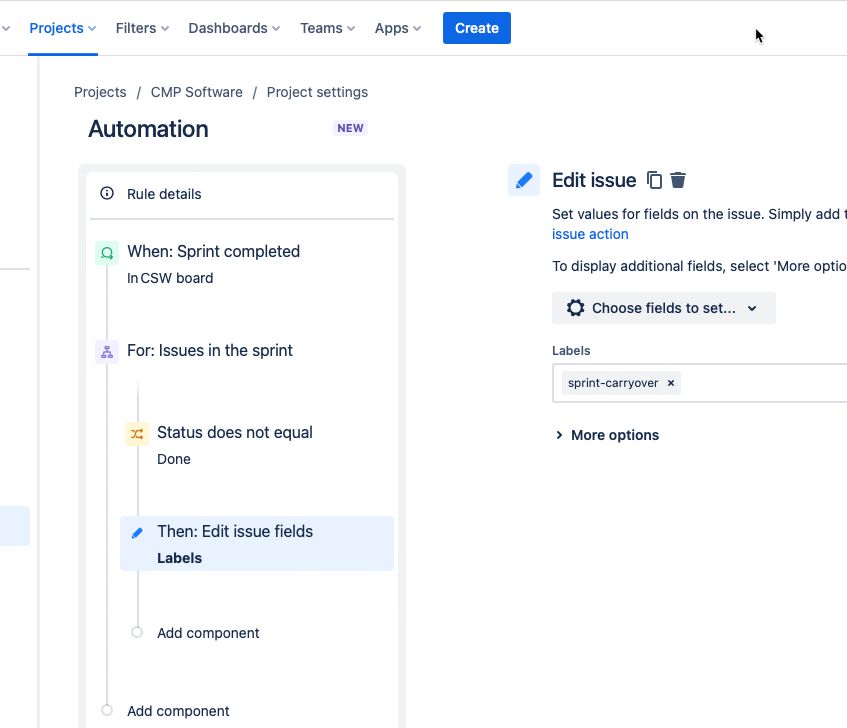Open Project settings breadcrumb link
The width and height of the screenshot is (847, 728).
pos(317,92)
